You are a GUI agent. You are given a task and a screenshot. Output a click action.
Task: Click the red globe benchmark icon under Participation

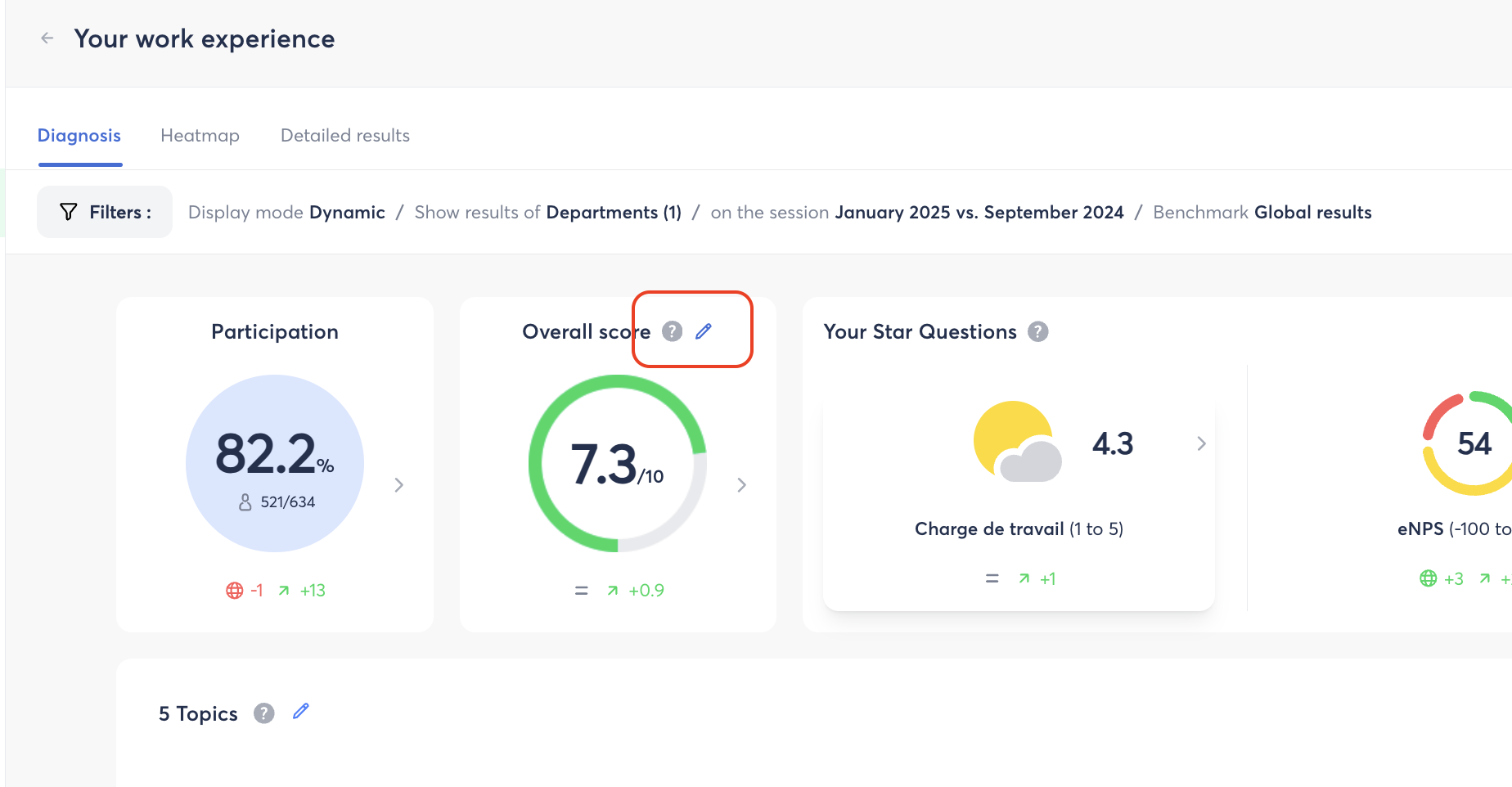(x=234, y=591)
